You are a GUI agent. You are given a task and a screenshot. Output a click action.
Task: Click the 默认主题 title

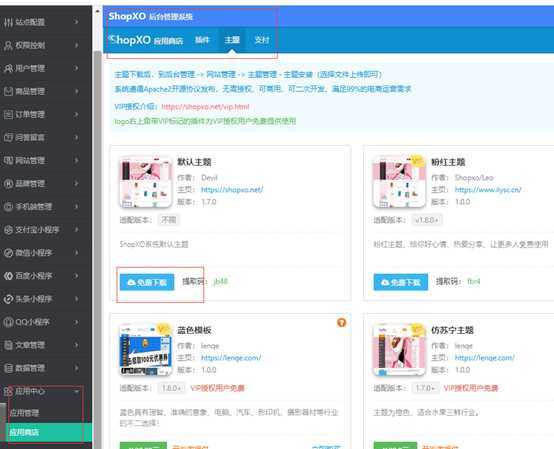tap(194, 162)
